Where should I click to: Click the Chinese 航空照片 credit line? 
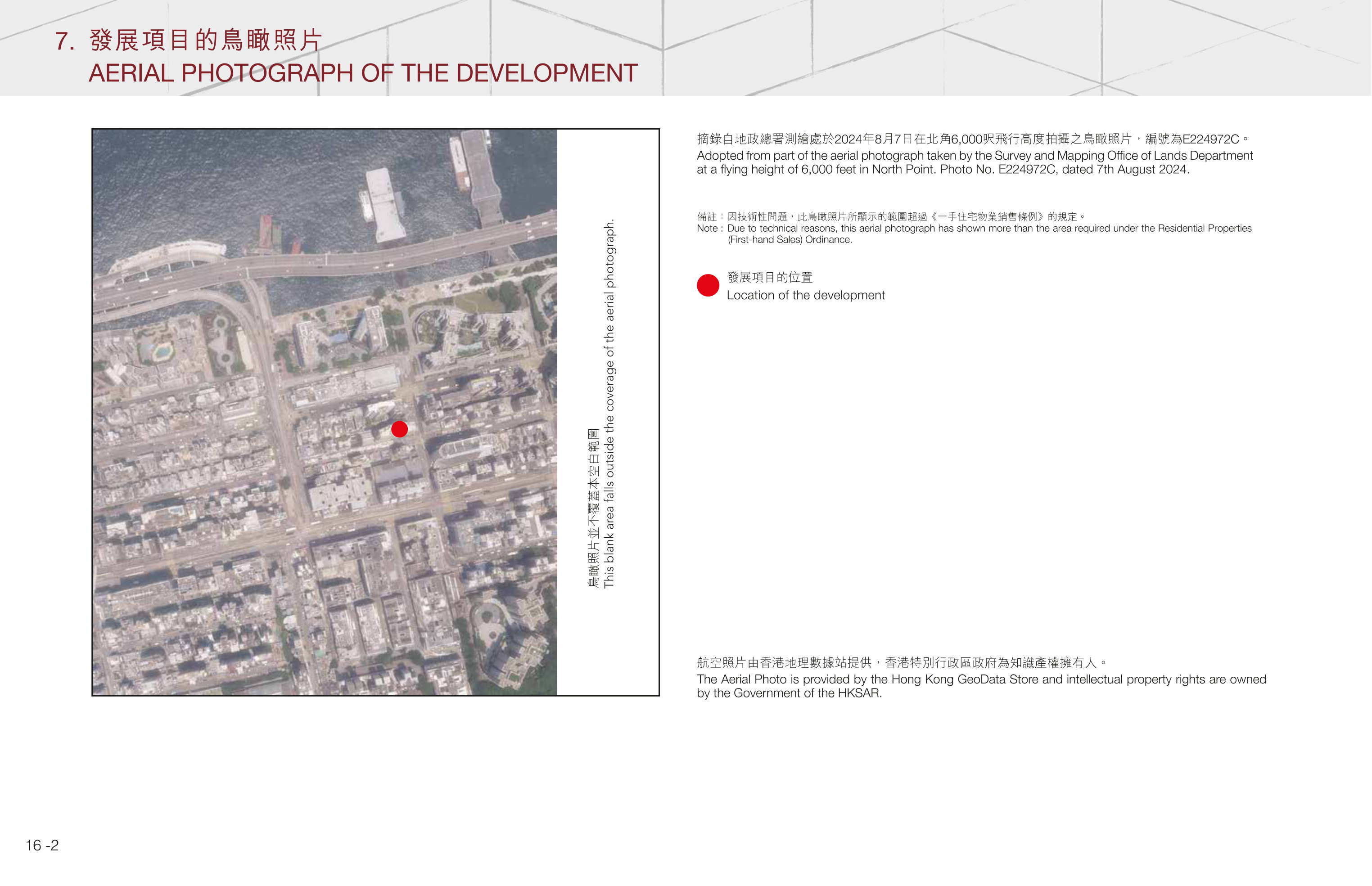(x=902, y=662)
